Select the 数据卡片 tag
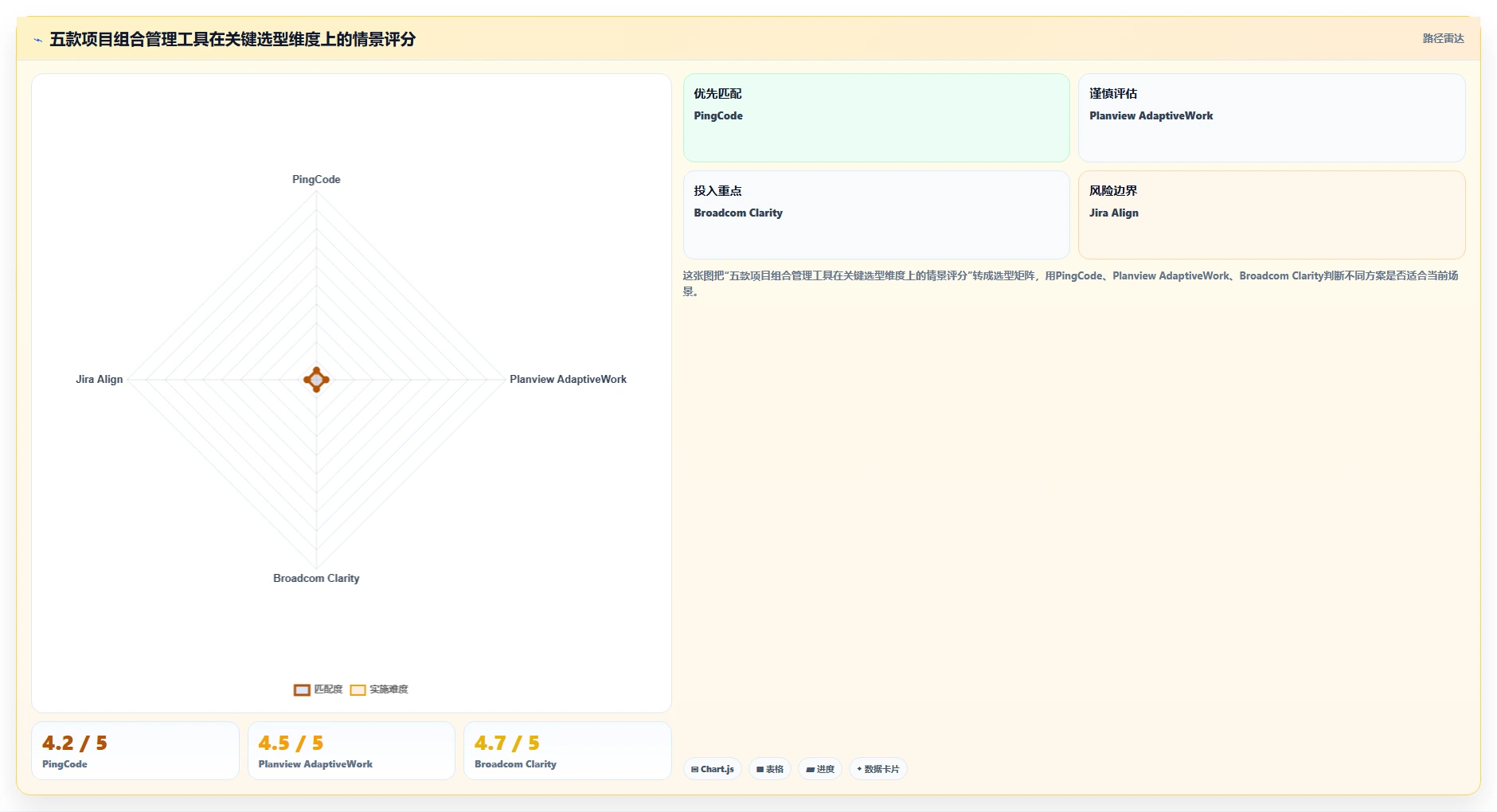The image size is (1497, 812). 878,769
